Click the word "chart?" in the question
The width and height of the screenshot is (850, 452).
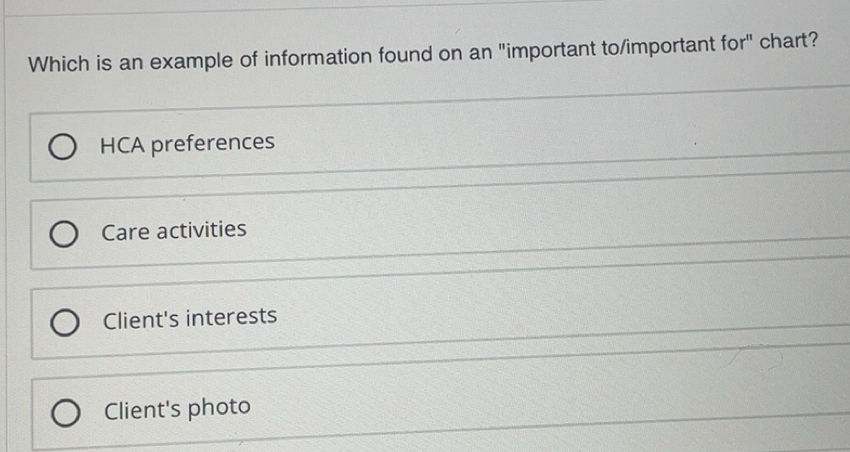point(790,46)
